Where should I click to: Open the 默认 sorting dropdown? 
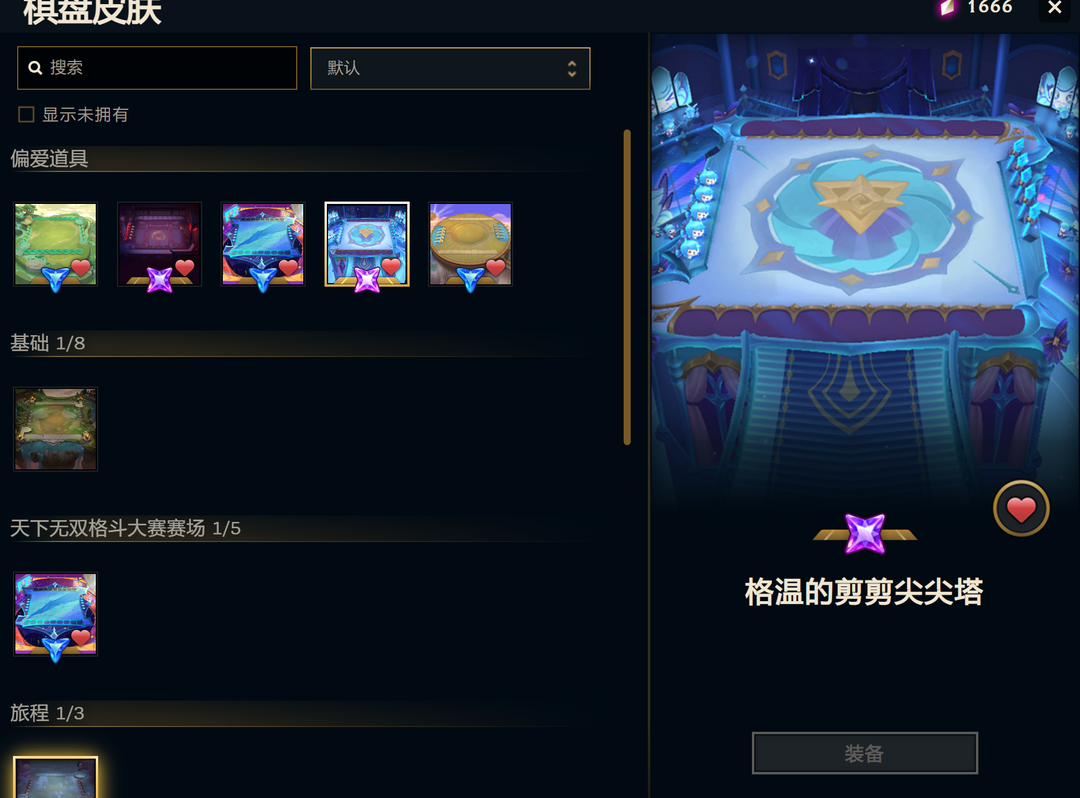point(450,68)
